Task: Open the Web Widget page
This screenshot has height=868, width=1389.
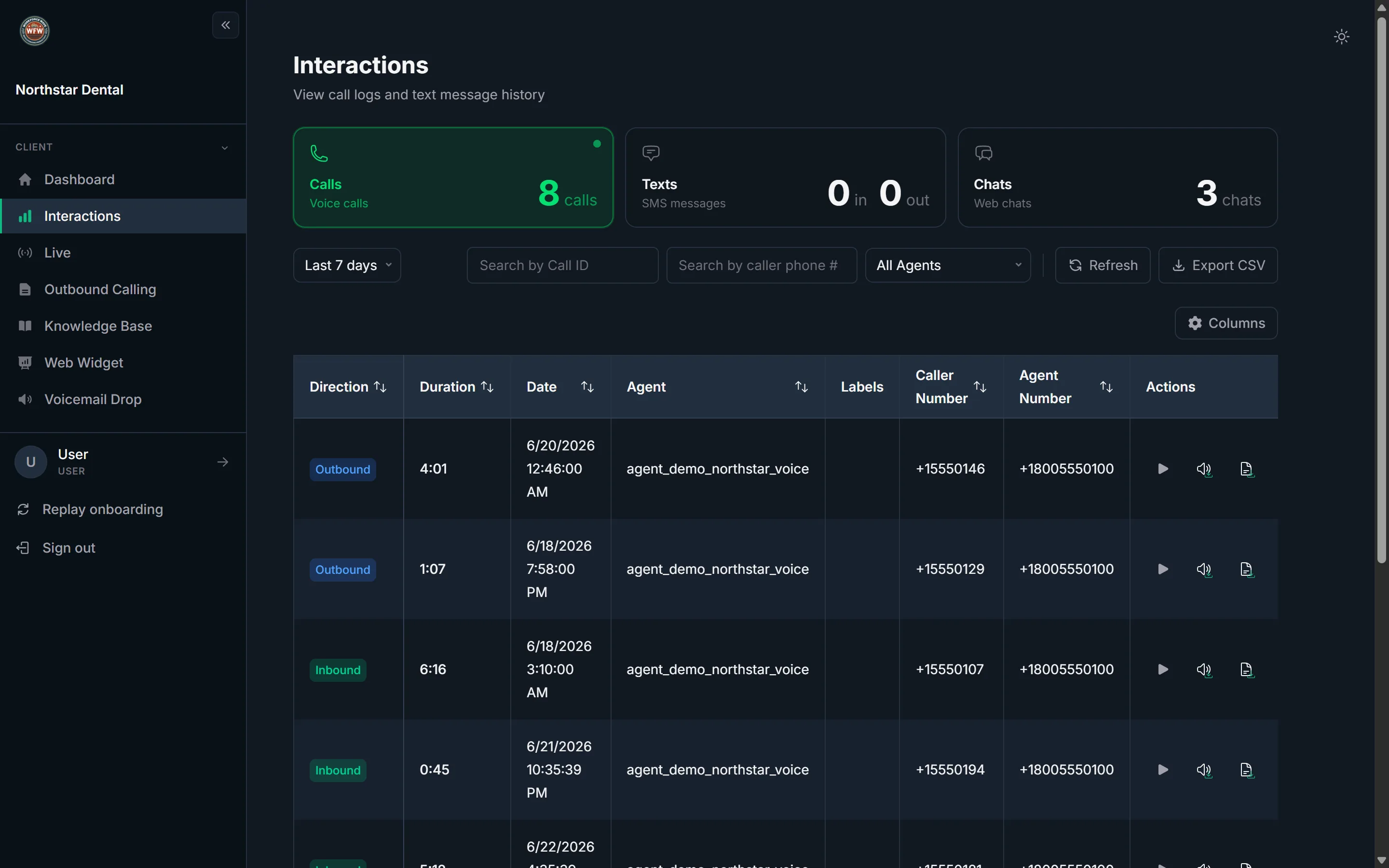Action: click(123, 363)
